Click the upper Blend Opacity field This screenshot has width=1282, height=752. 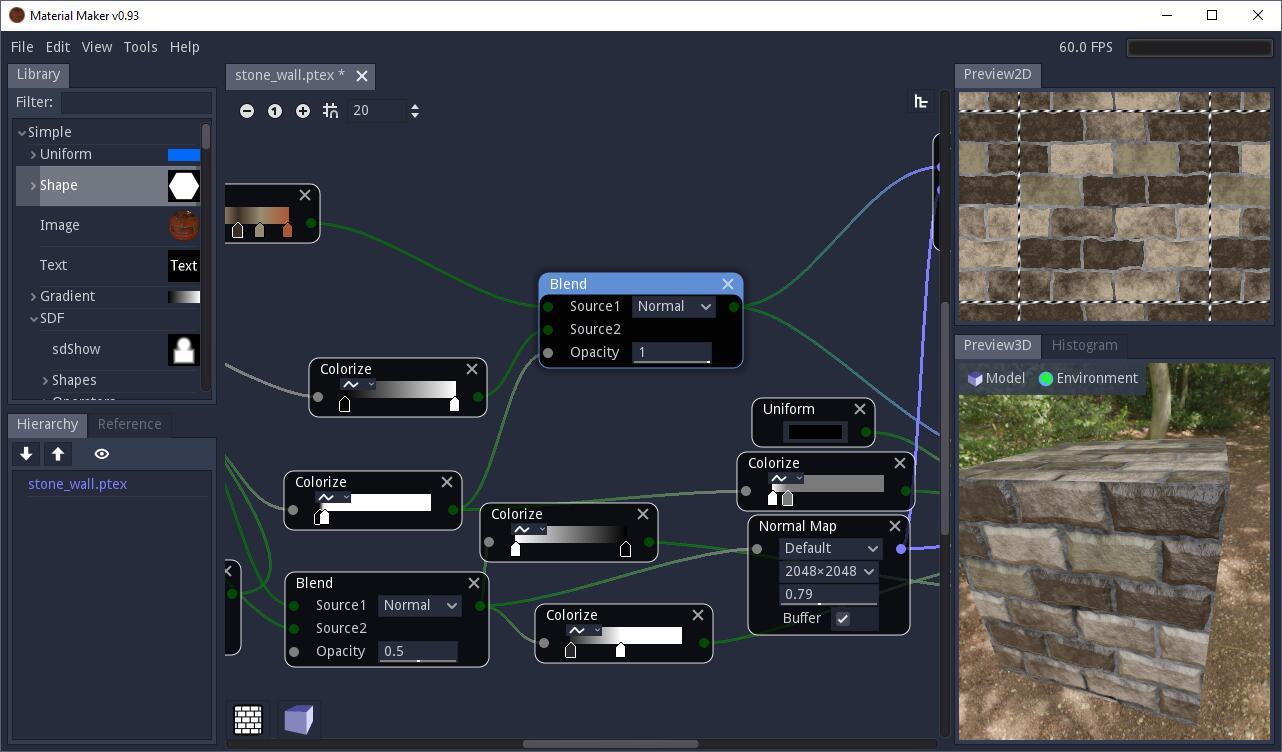(672, 352)
